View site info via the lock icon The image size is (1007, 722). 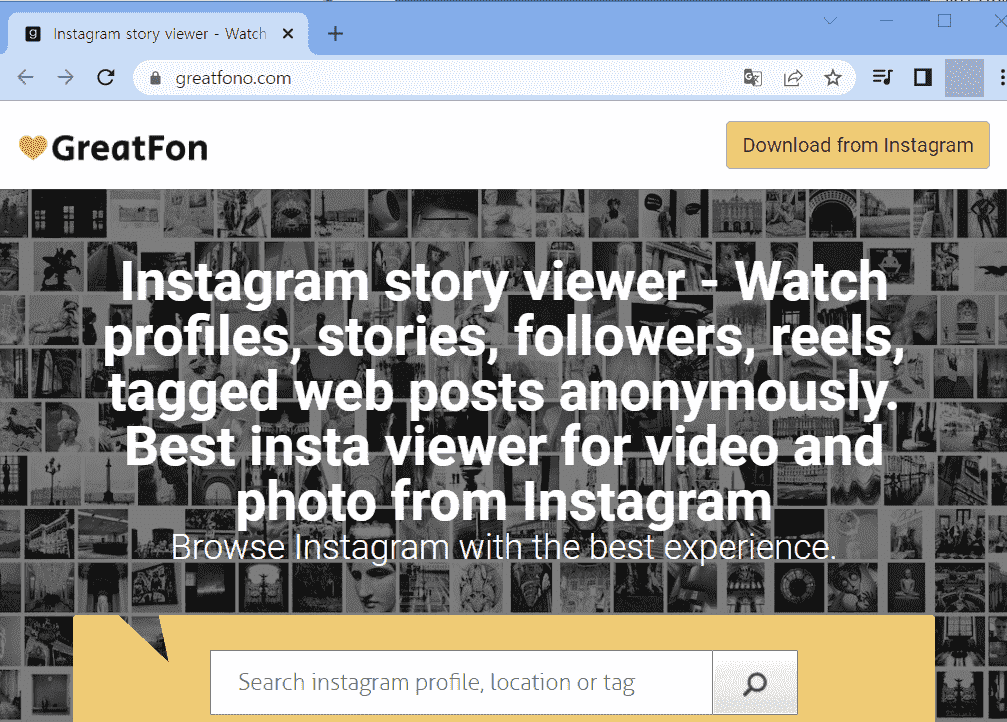[155, 78]
